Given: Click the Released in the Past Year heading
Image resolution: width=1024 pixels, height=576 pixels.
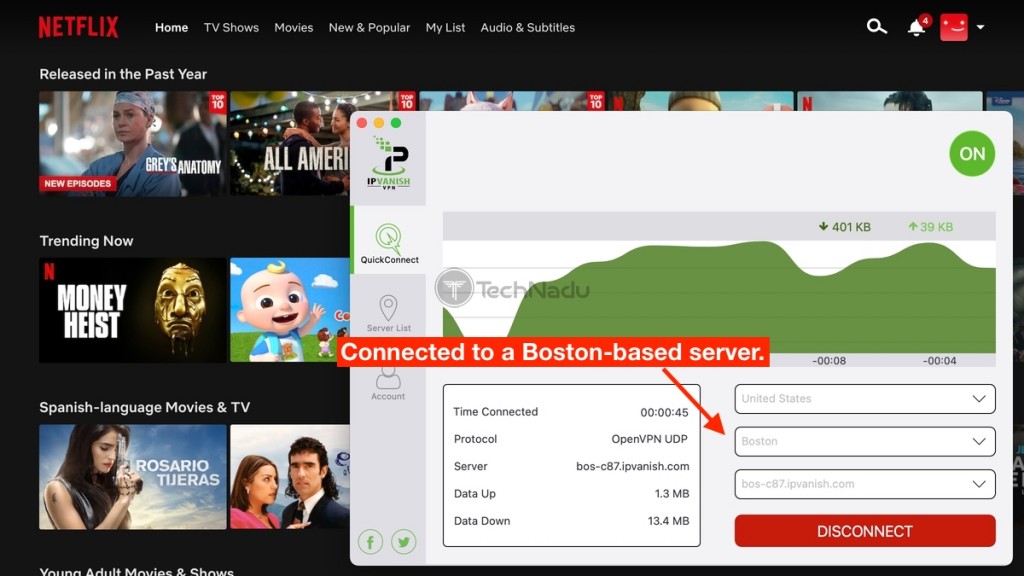Looking at the screenshot, I should click(x=123, y=74).
